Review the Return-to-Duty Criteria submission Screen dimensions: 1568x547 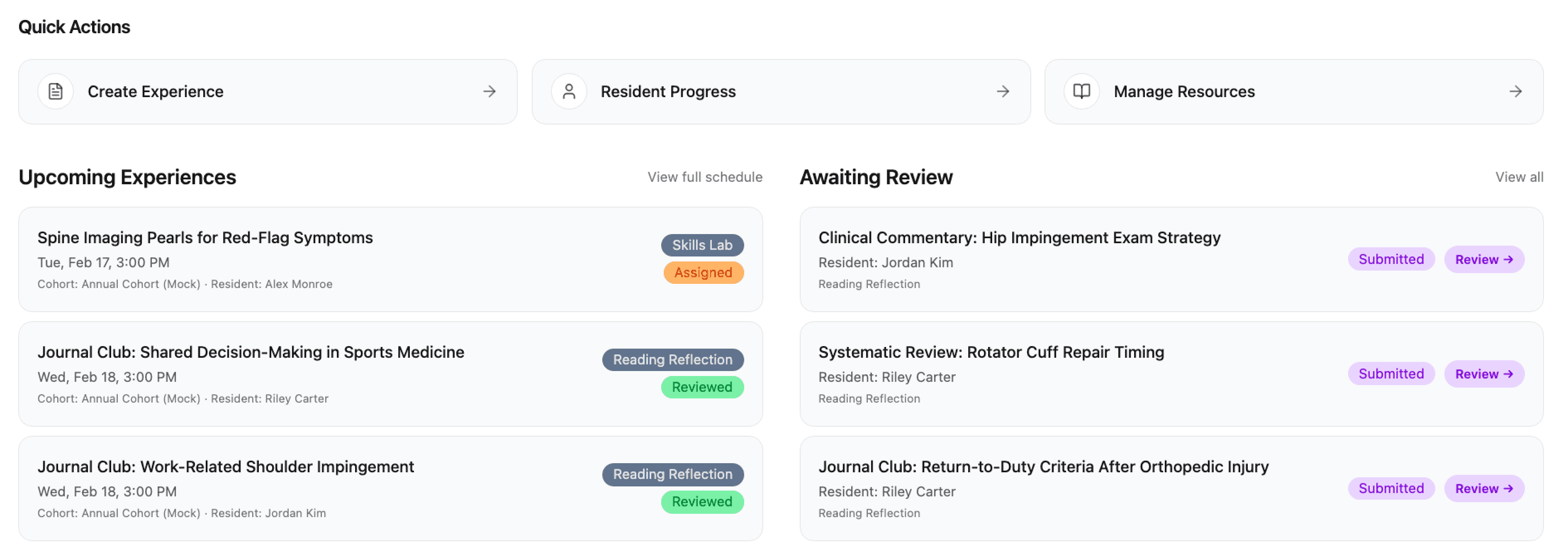click(x=1483, y=488)
